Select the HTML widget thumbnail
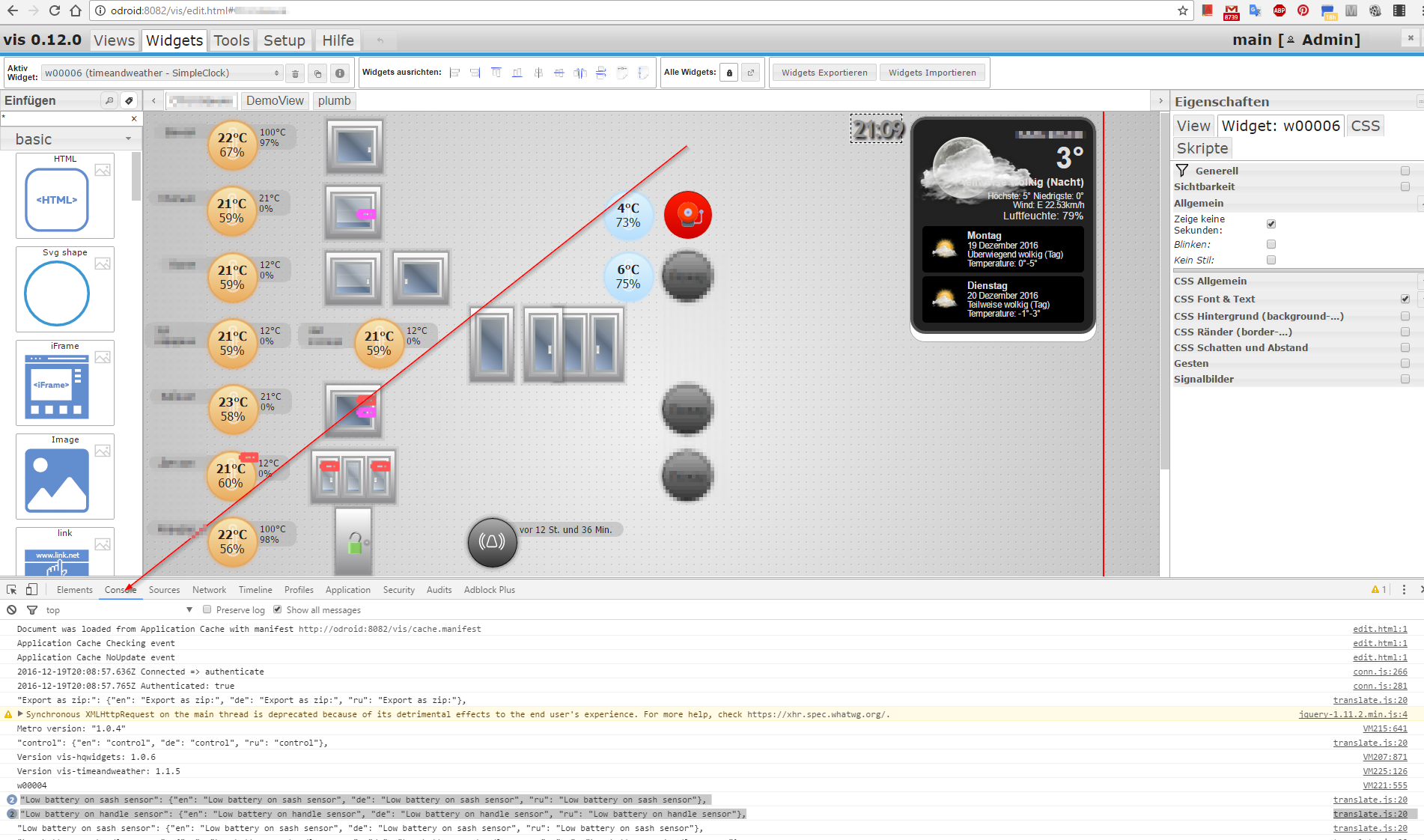1424x840 pixels. 65,195
